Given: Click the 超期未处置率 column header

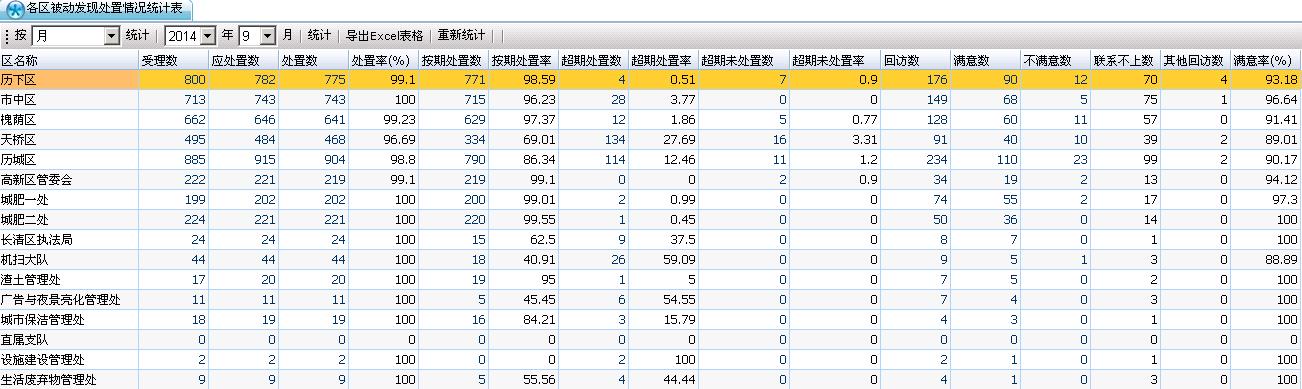Looking at the screenshot, I should 835,61.
